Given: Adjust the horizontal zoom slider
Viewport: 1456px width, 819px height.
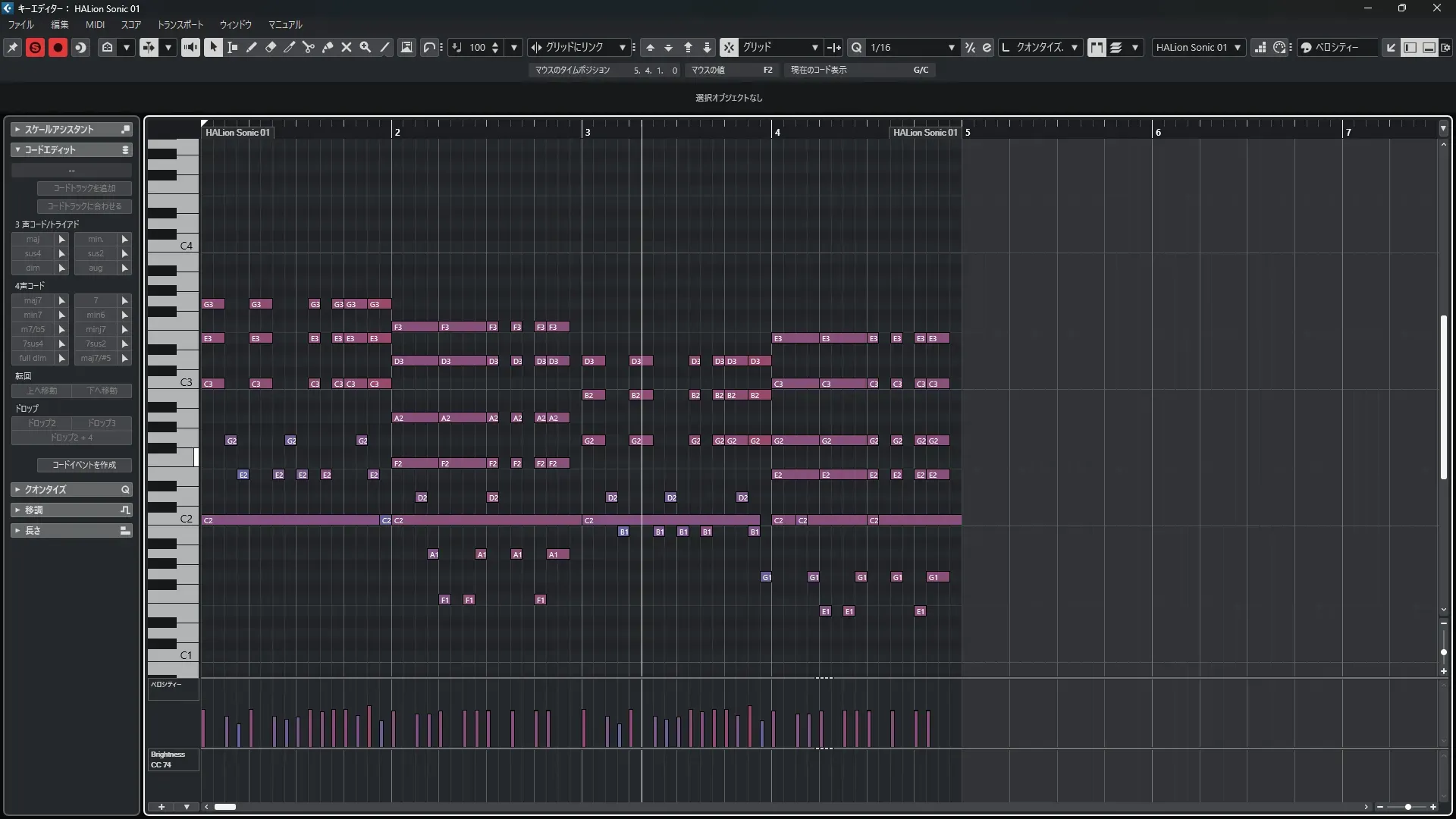Looking at the screenshot, I should click(x=1407, y=807).
